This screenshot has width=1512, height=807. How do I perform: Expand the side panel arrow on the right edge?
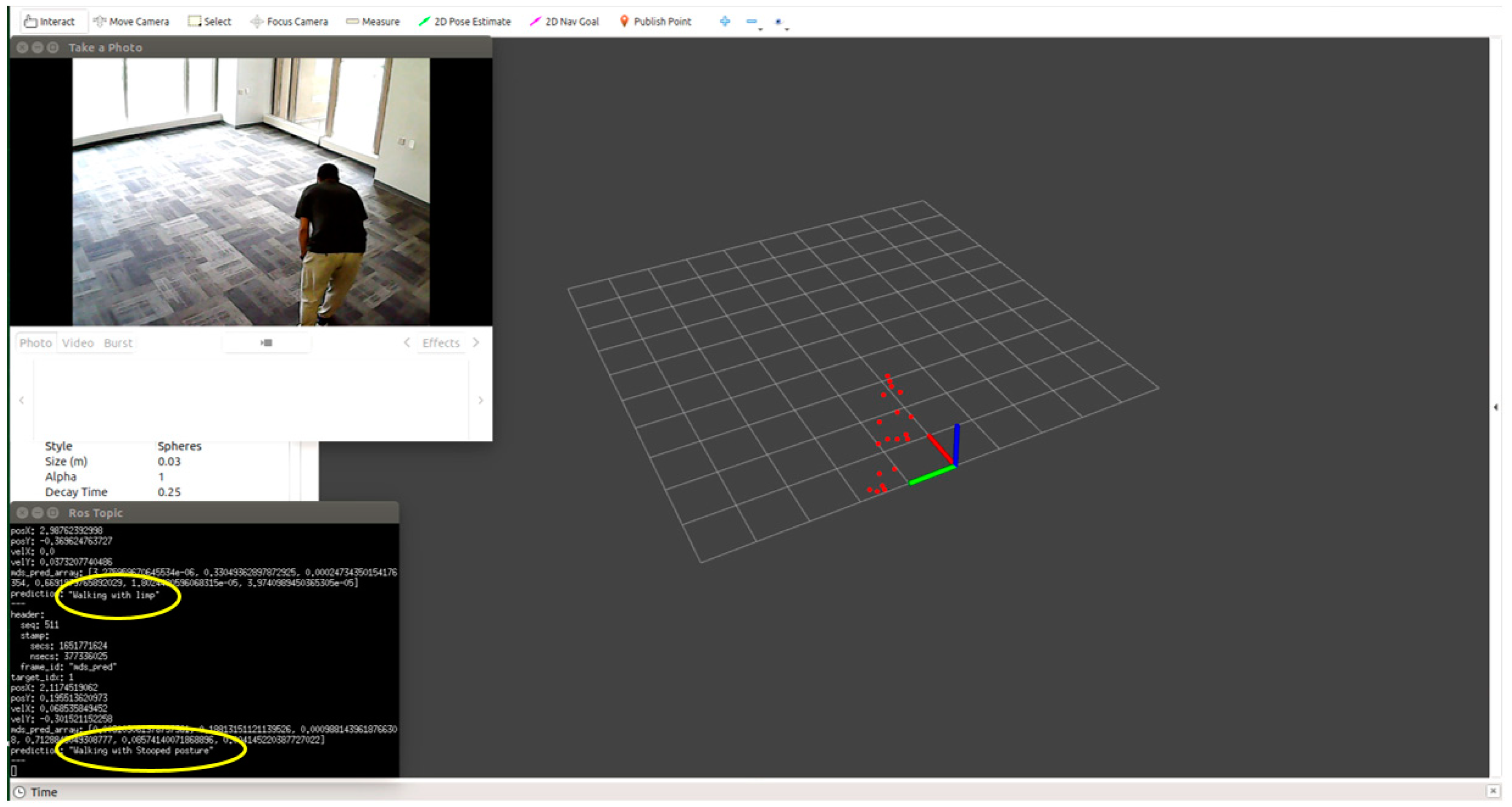pos(1495,407)
